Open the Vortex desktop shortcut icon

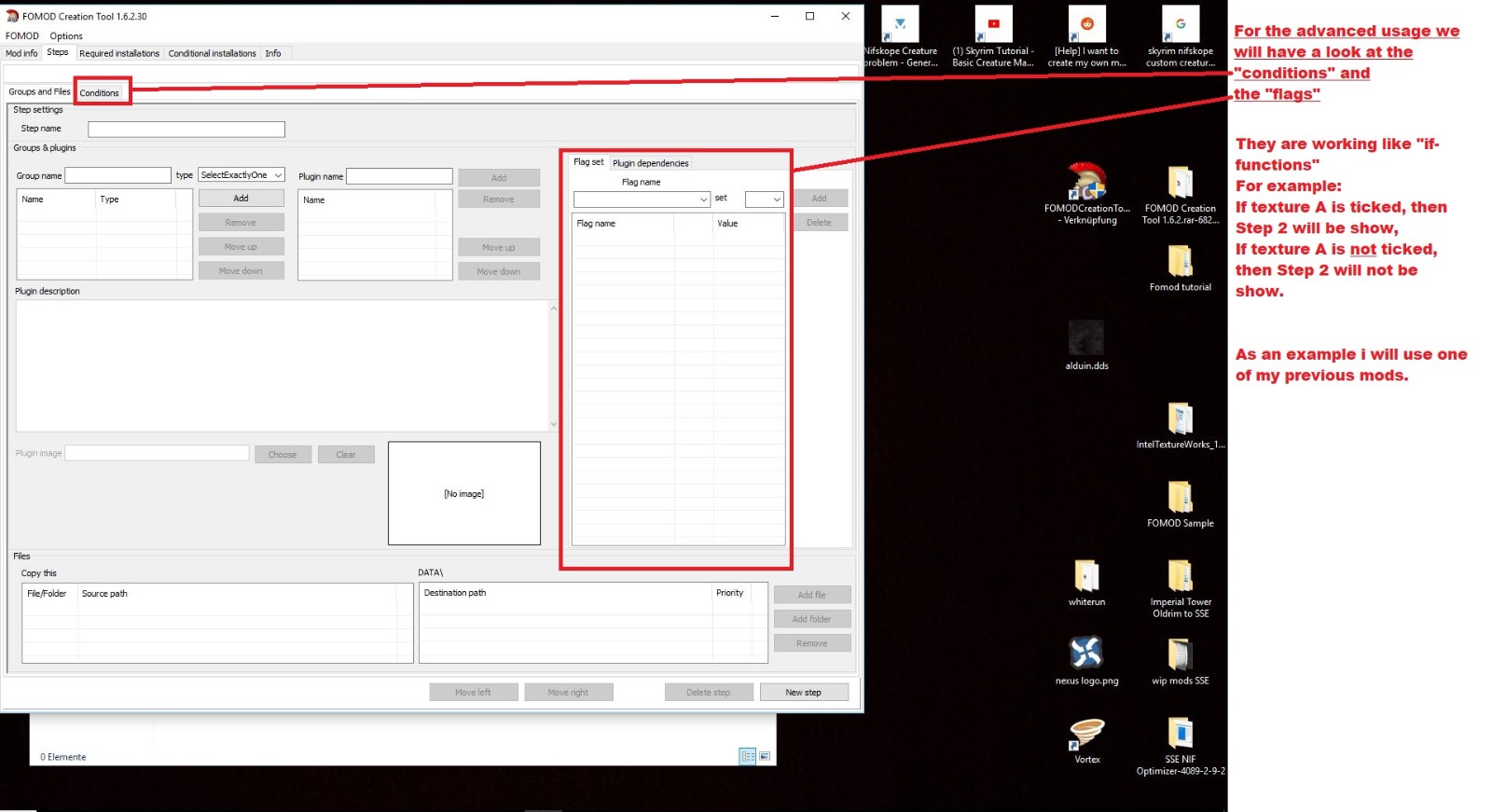coord(1086,734)
